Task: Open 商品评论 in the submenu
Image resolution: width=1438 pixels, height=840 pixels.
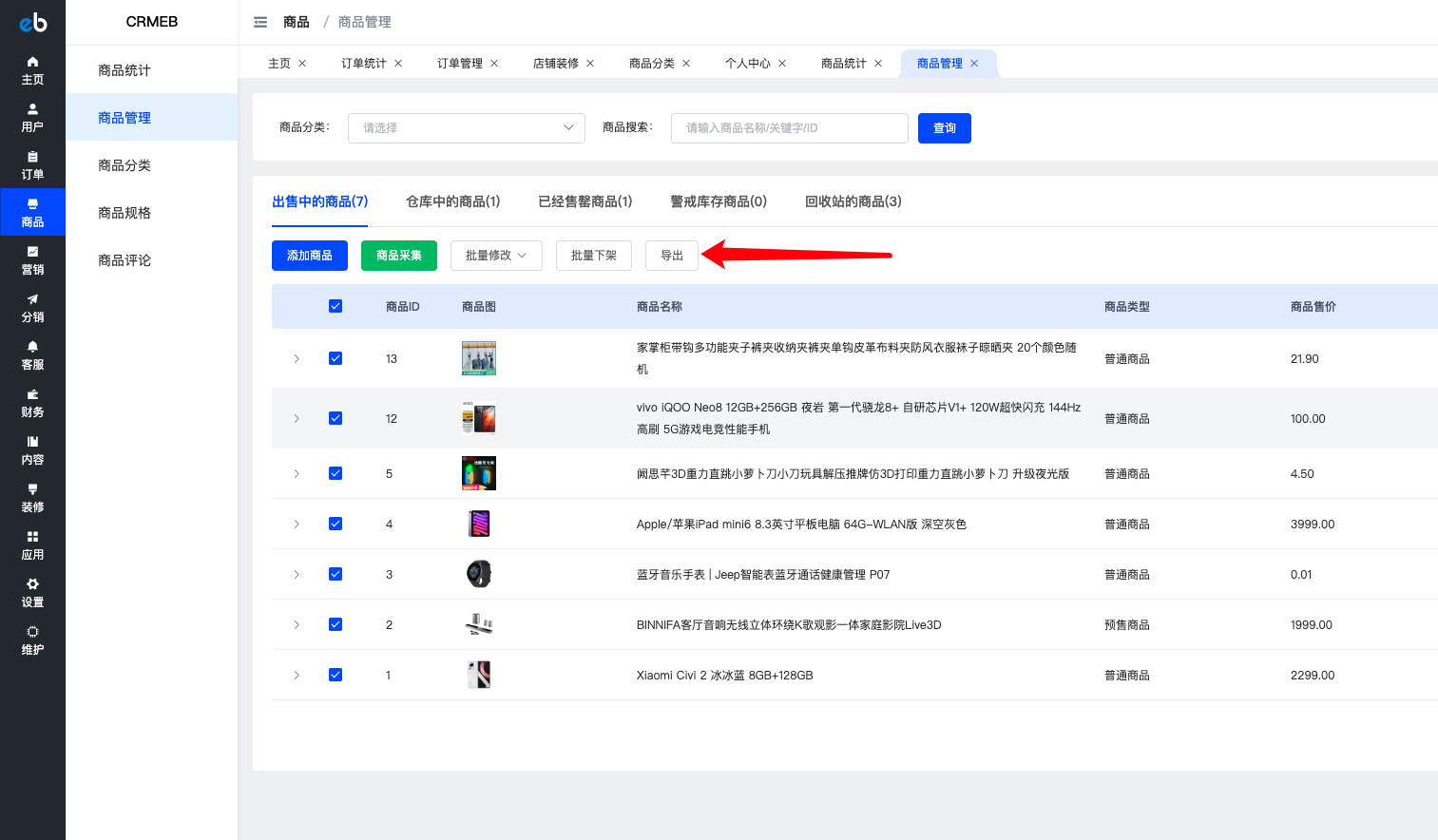Action: 151,260
